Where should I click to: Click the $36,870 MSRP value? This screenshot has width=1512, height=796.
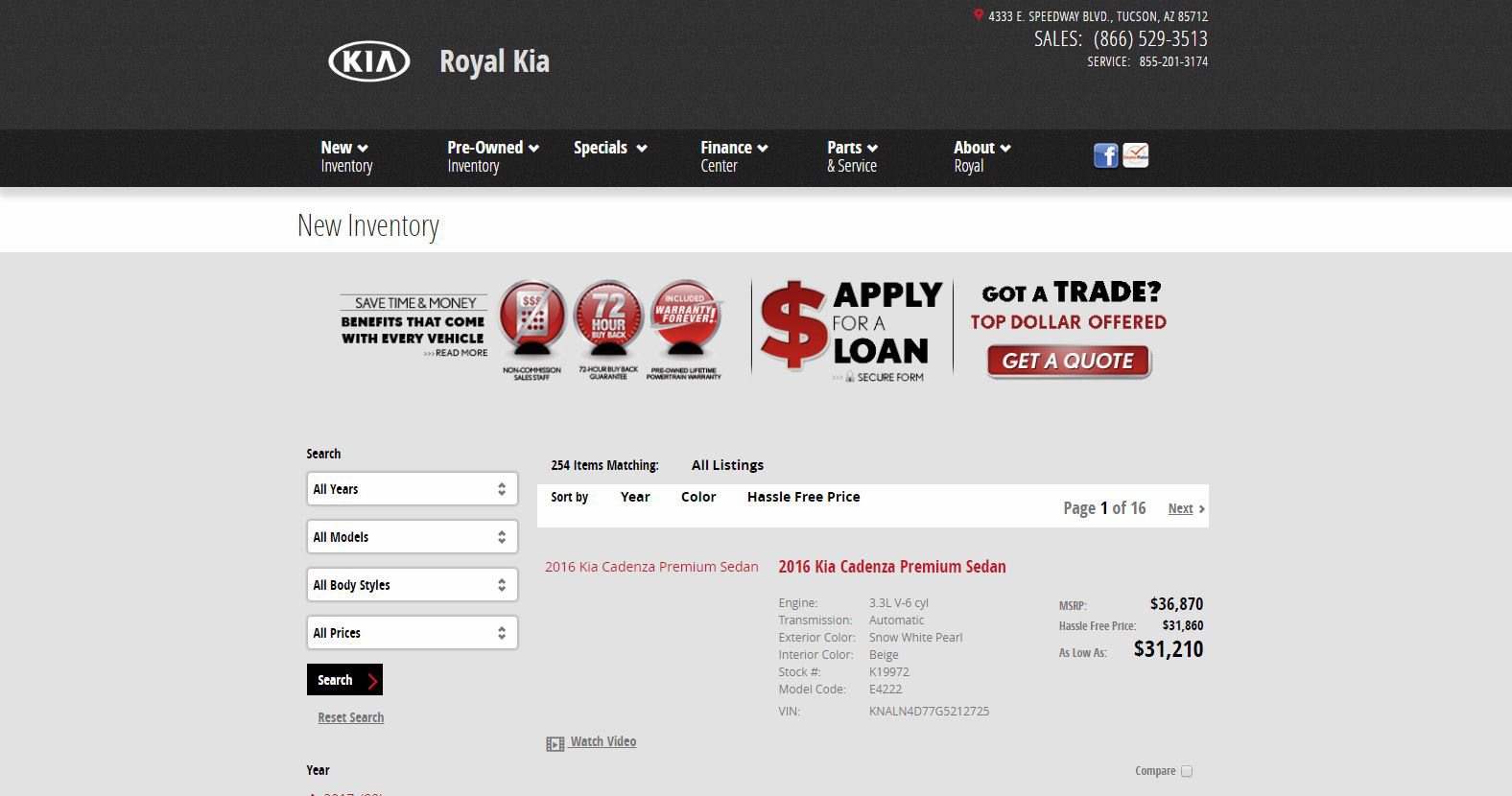coord(1176,604)
